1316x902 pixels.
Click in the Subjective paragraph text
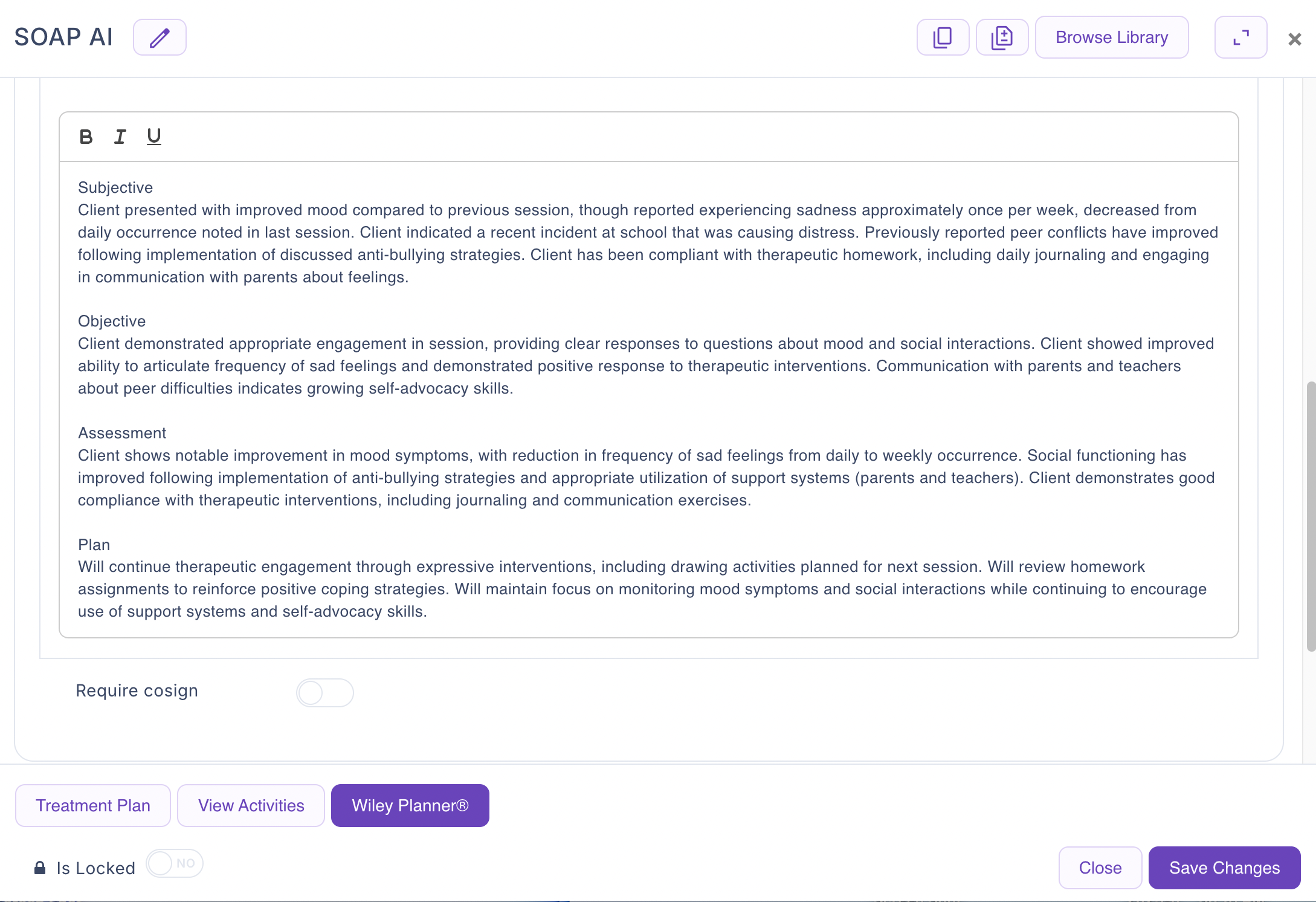click(x=648, y=244)
